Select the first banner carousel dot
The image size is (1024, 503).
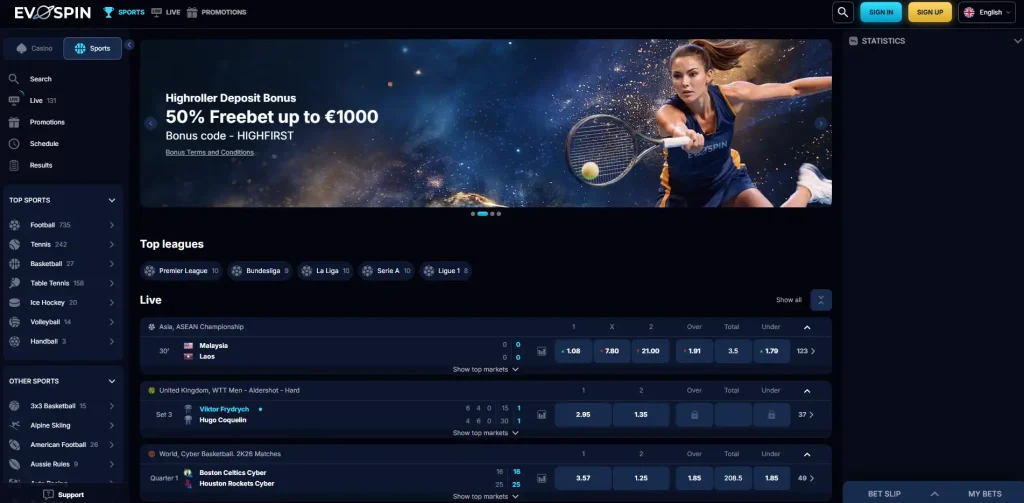coord(473,214)
